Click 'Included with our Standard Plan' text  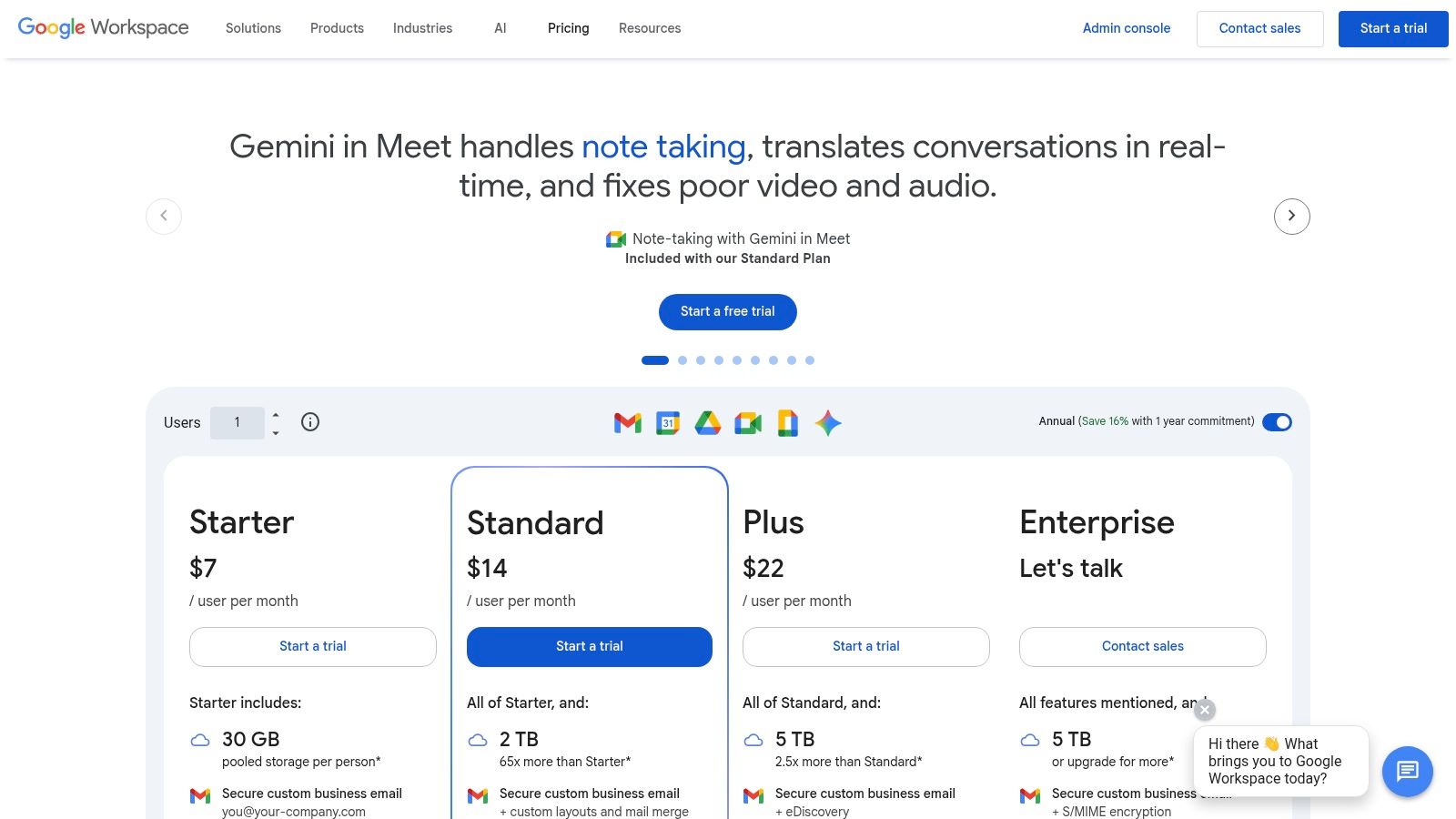pyautogui.click(x=728, y=258)
